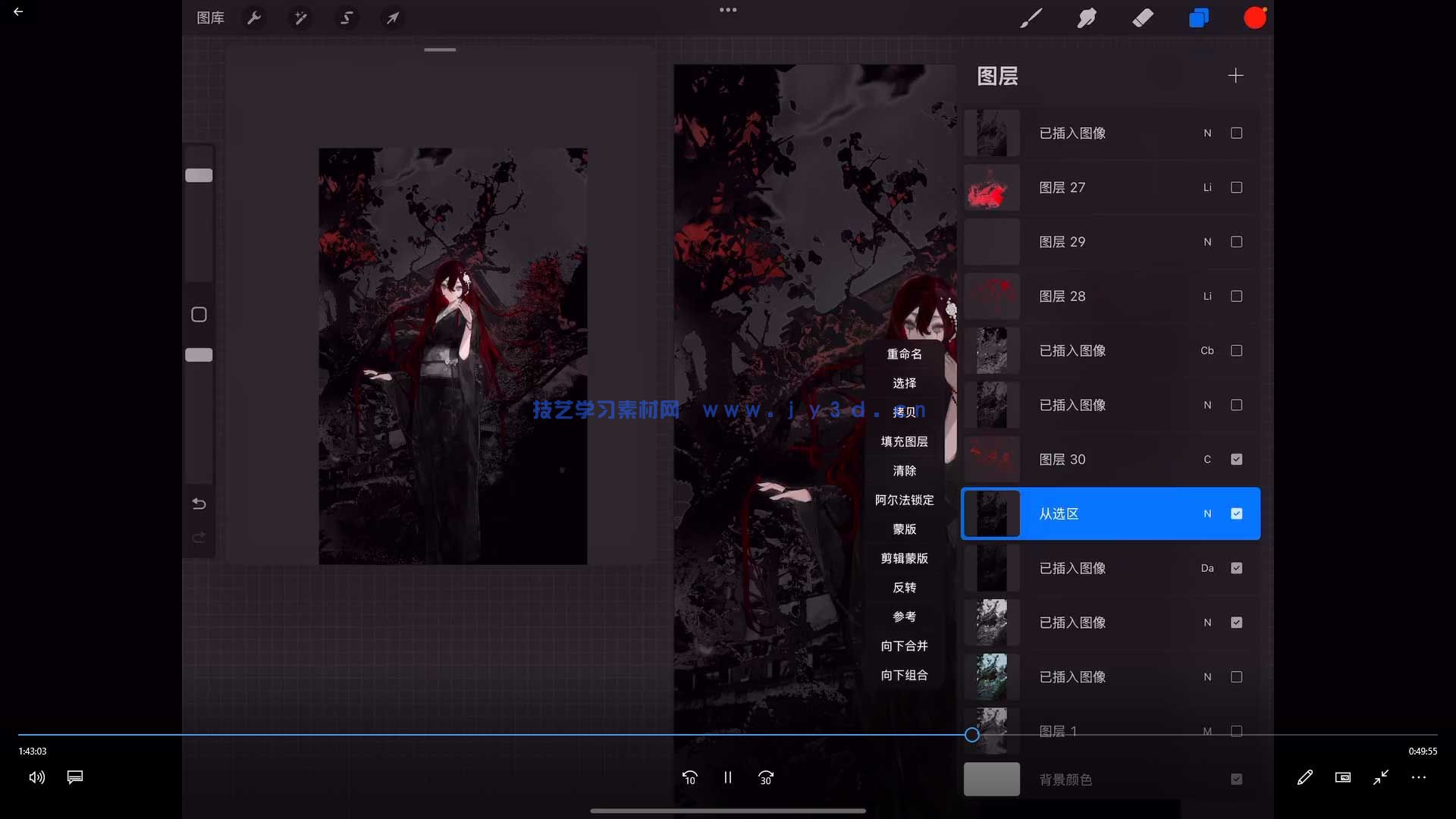Select the Smudge tool
The width and height of the screenshot is (1456, 819).
click(1087, 17)
